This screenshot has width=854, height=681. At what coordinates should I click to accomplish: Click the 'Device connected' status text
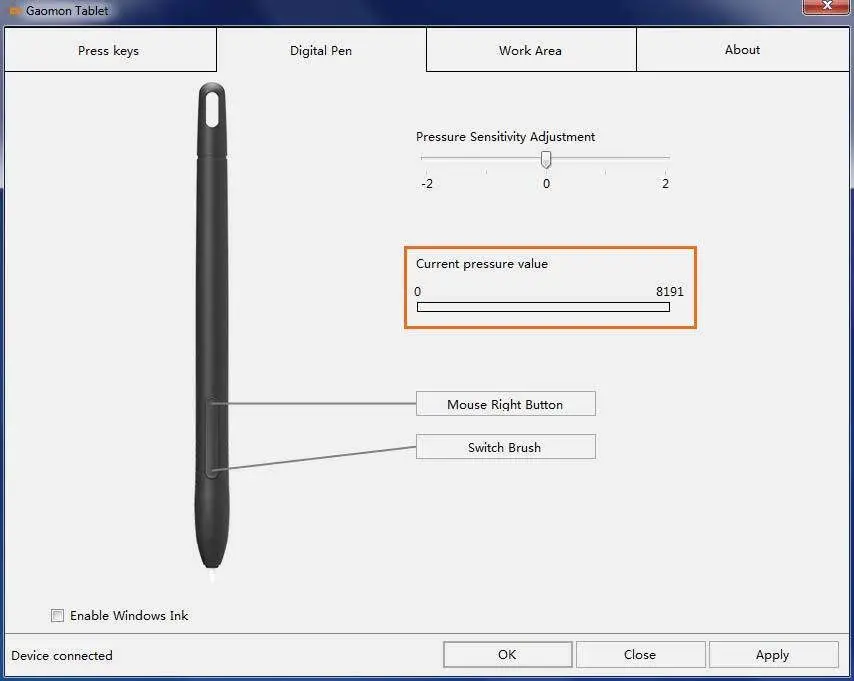coord(62,655)
